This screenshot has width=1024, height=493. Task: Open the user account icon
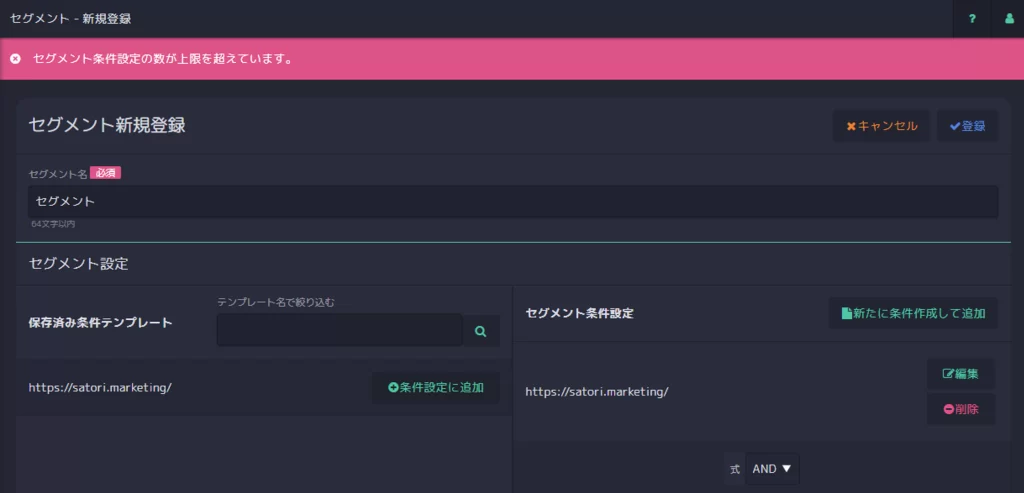(x=1008, y=18)
